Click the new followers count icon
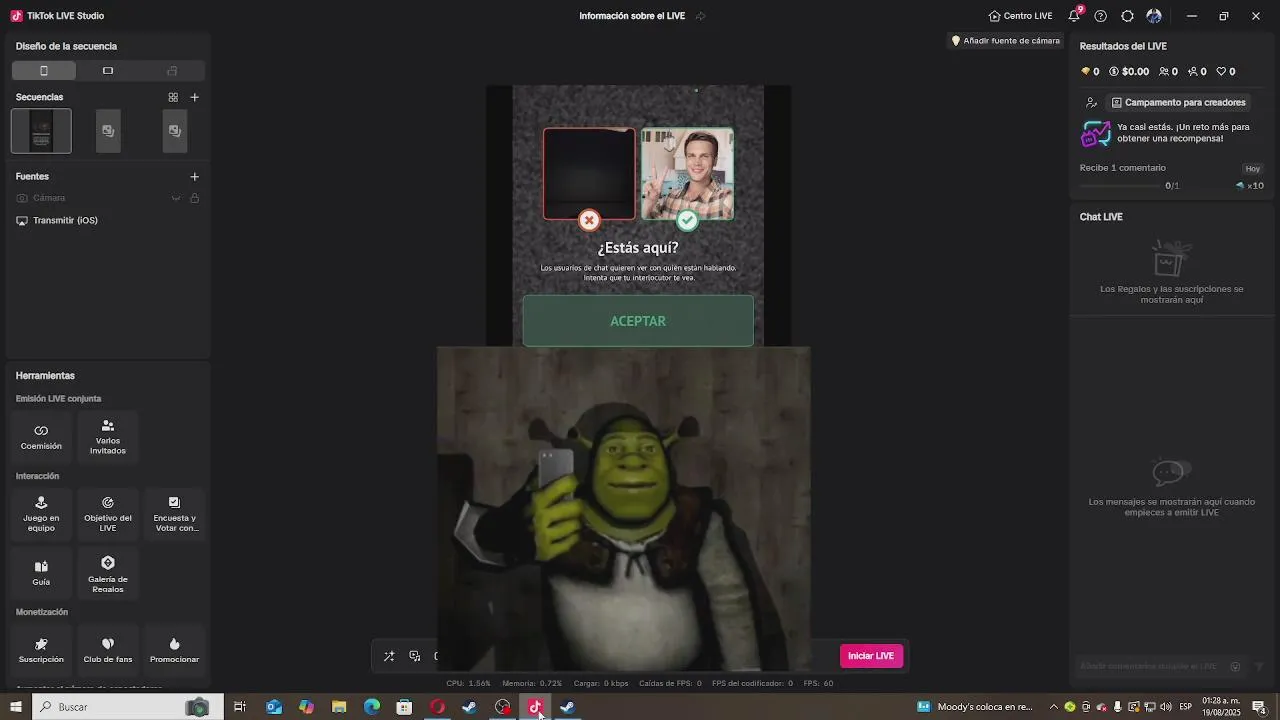 click(x=1197, y=72)
